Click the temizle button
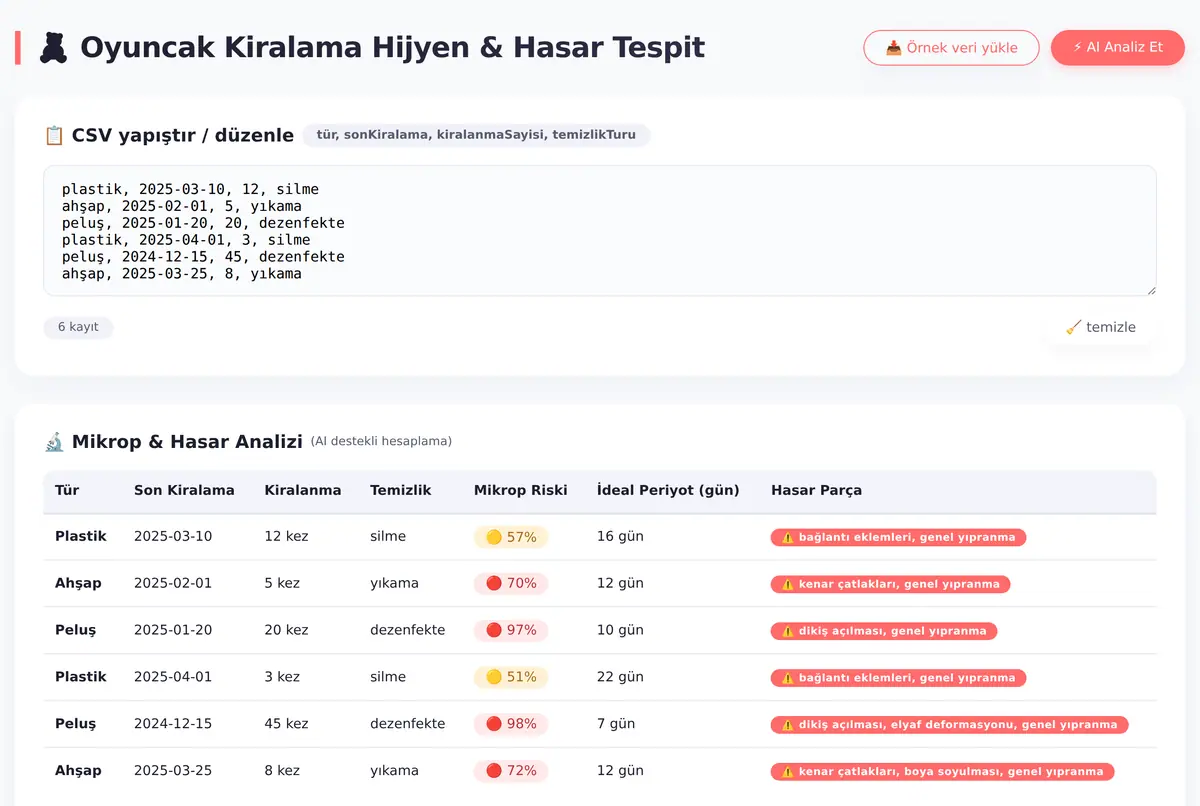The image size is (1200, 806). pyautogui.click(x=1100, y=327)
